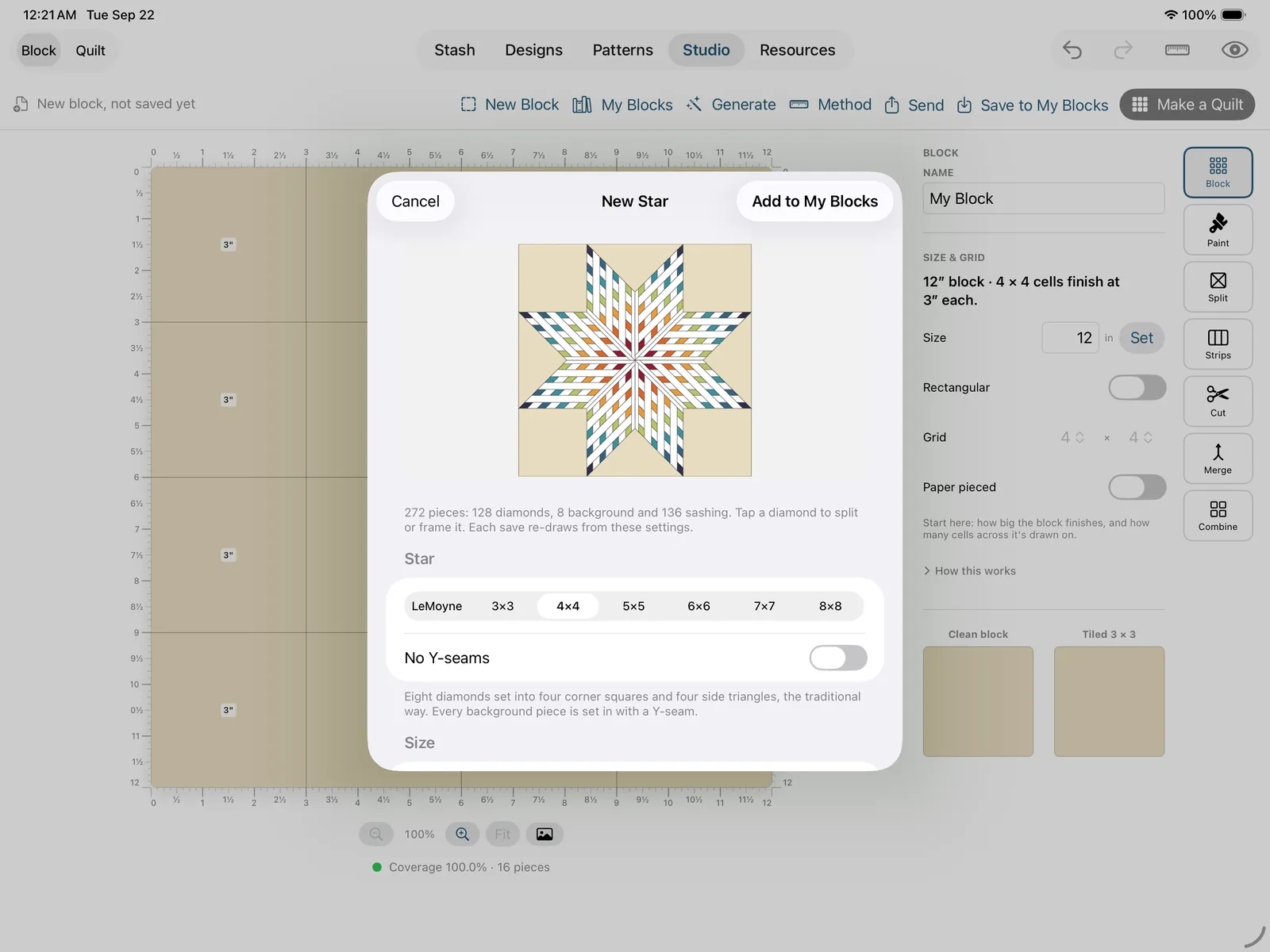Click the redo arrow icon
The height and width of the screenshot is (952, 1270).
1123,50
